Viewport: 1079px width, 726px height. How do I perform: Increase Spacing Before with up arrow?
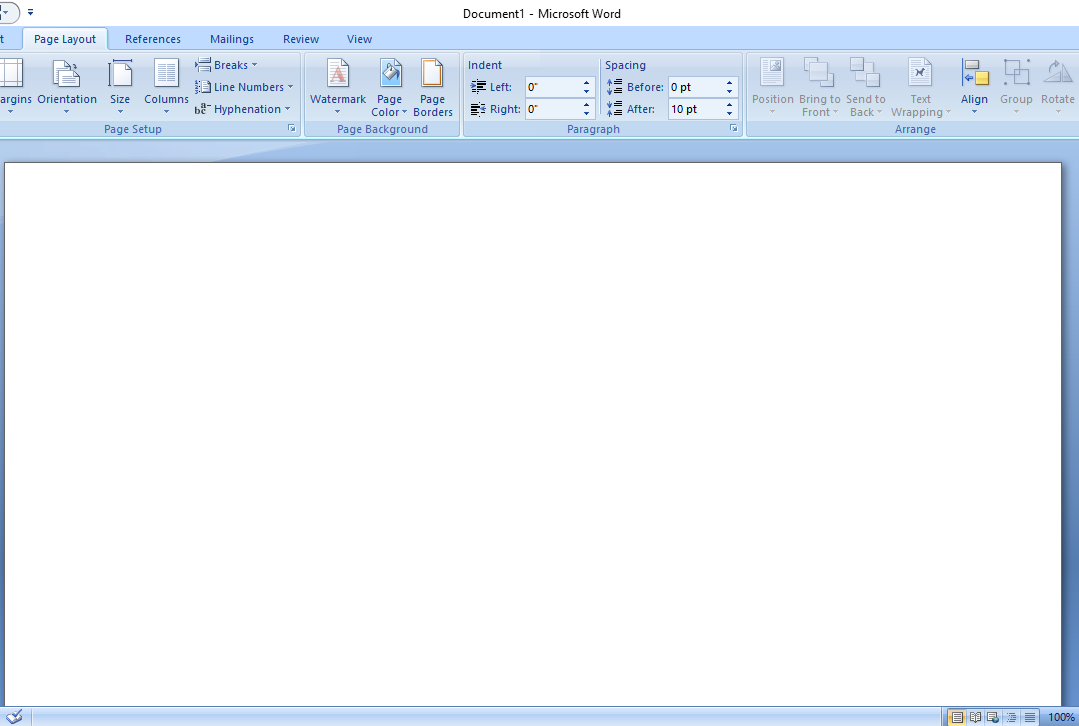pos(729,83)
